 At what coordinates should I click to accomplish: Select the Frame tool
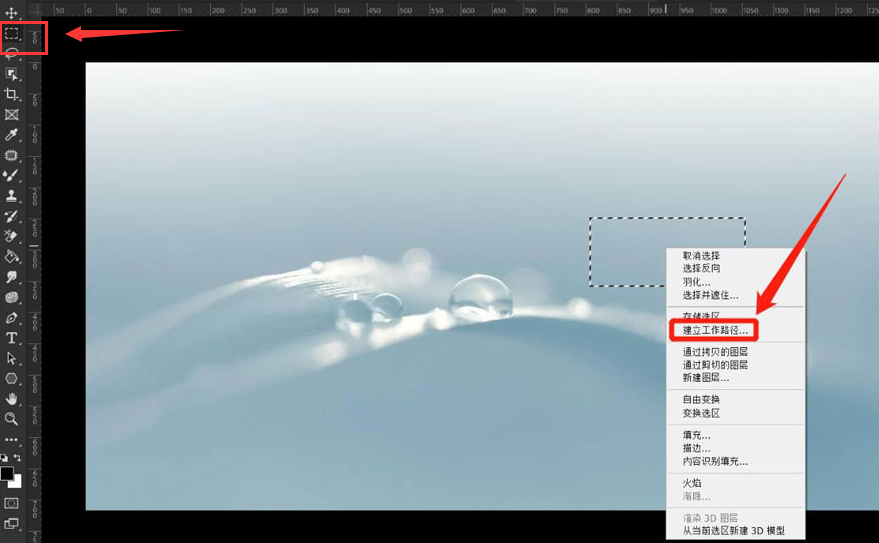pyautogui.click(x=11, y=115)
